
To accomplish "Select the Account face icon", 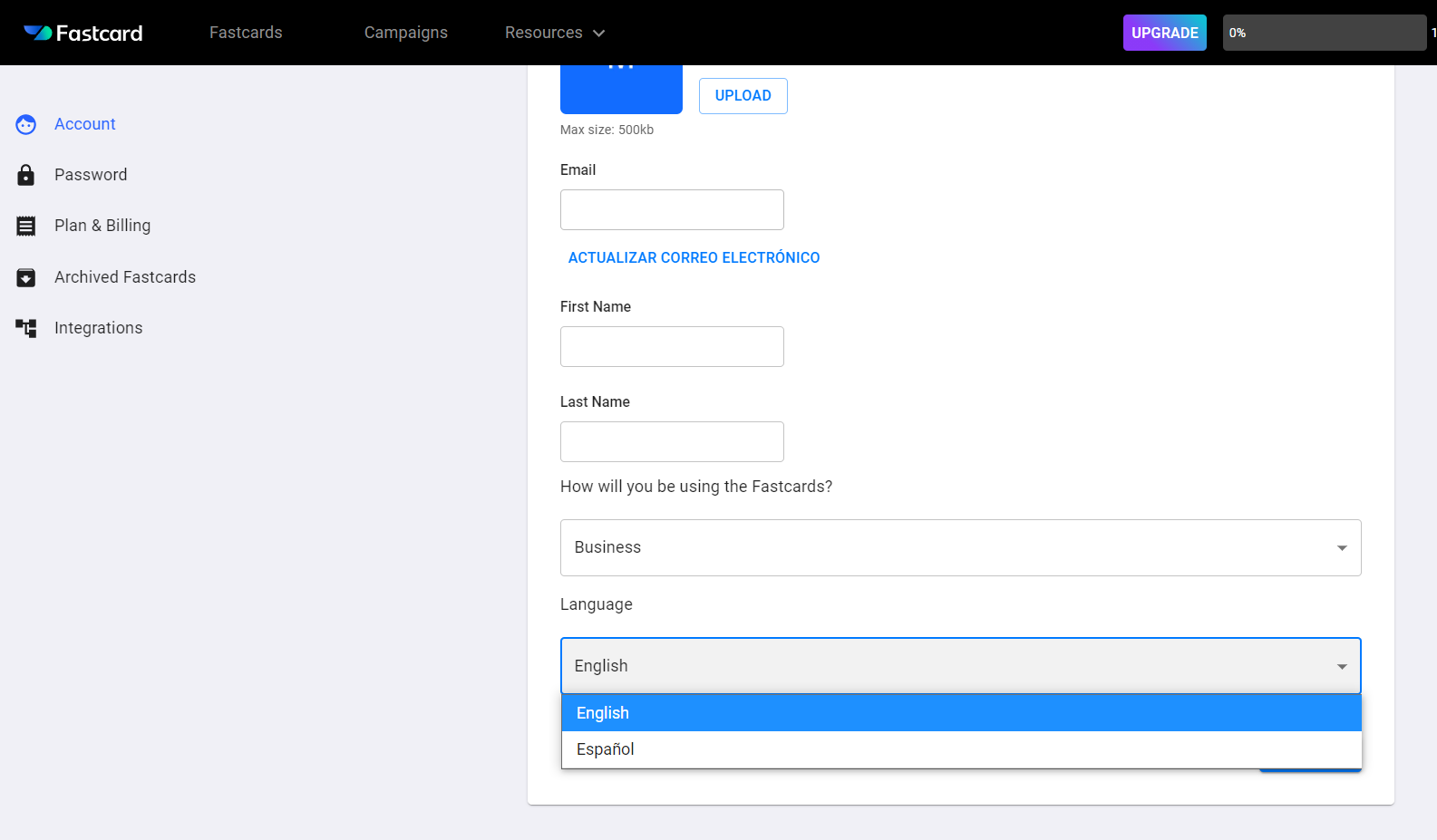I will 26,124.
